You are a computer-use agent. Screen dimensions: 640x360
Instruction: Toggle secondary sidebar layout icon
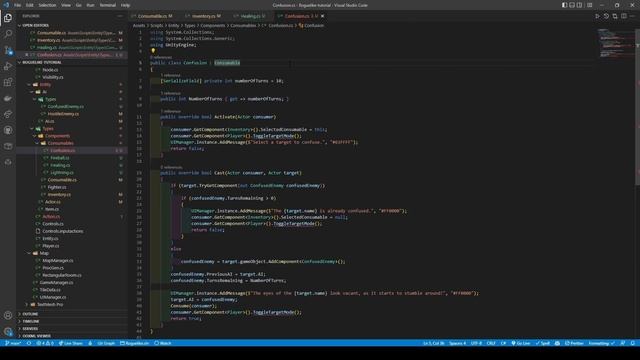[x=580, y=5]
